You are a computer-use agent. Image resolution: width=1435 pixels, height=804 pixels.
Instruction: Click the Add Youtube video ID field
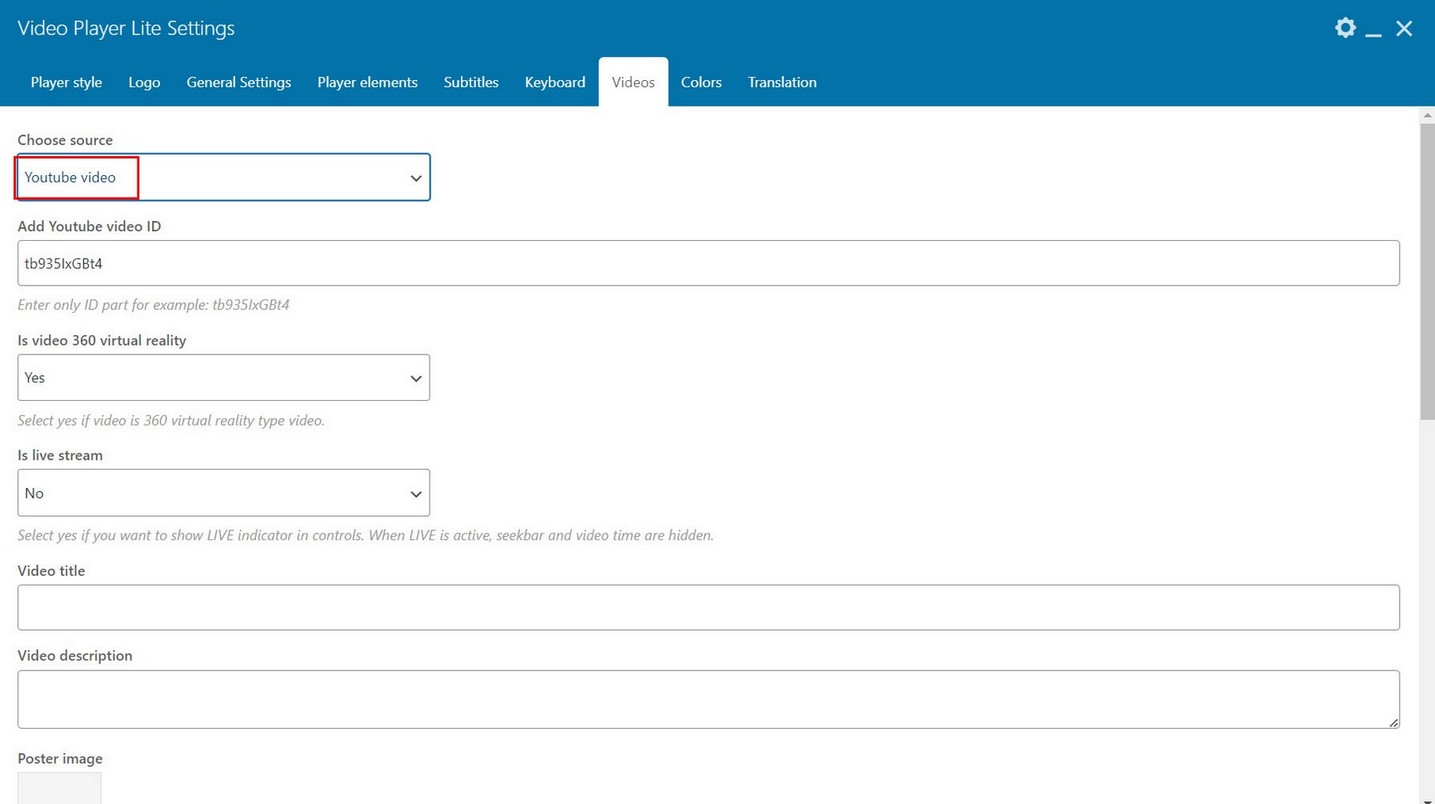708,263
